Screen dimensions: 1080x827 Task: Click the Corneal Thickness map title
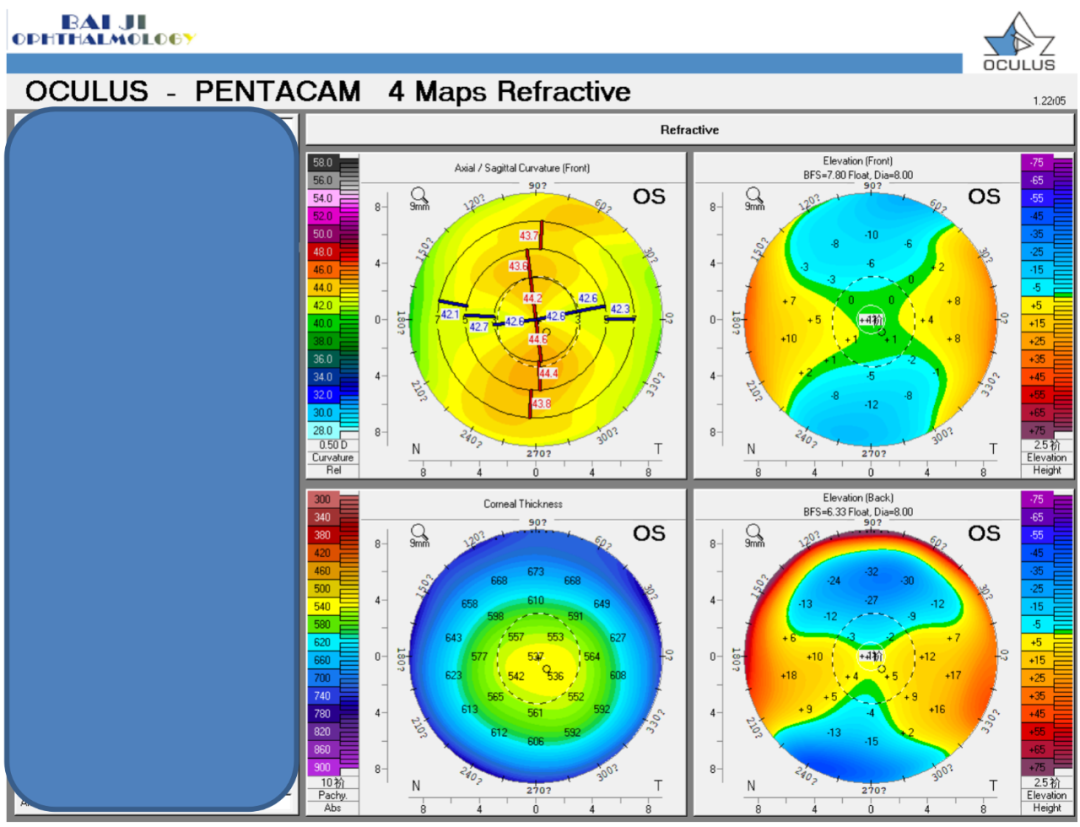click(522, 504)
